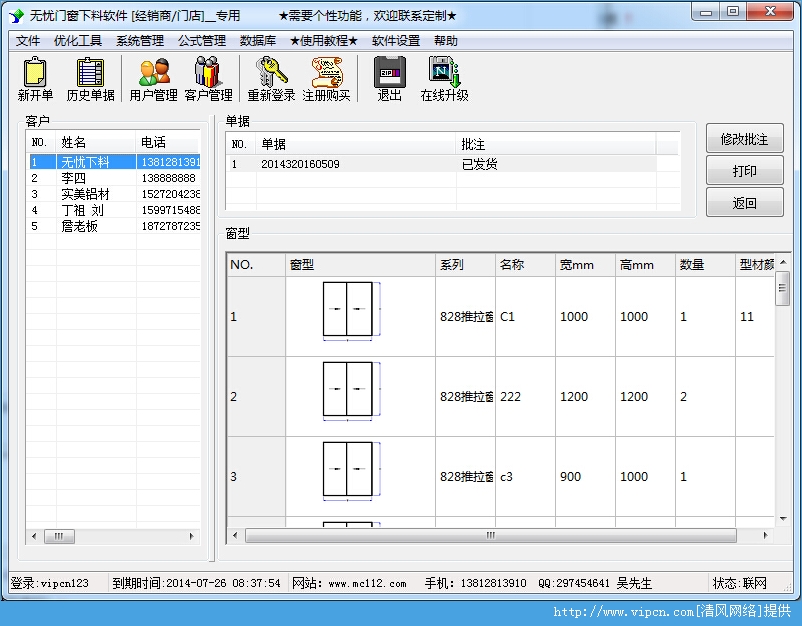Click the 已发货 annotation cell

click(x=479, y=164)
